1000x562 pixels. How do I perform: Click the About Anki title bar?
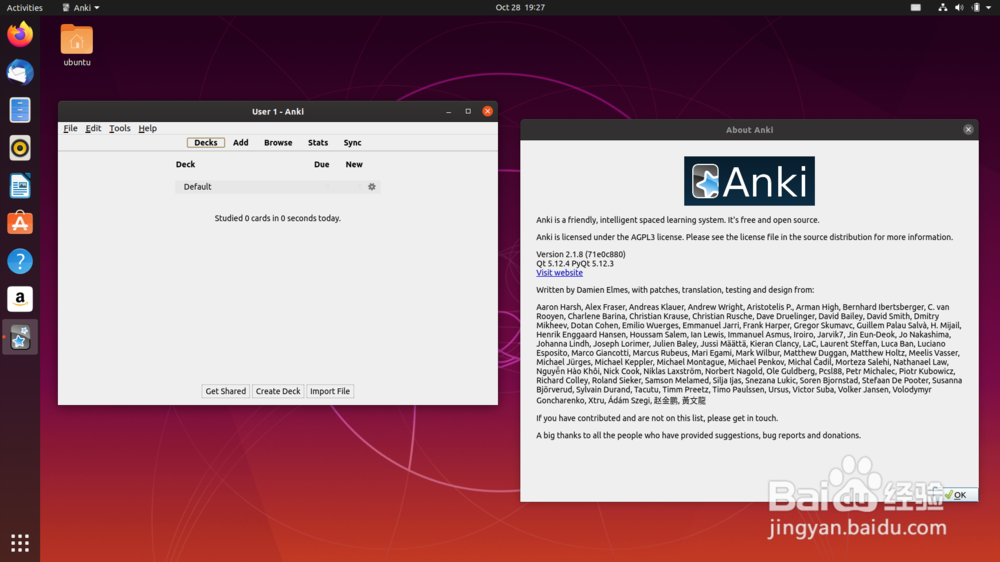click(749, 129)
